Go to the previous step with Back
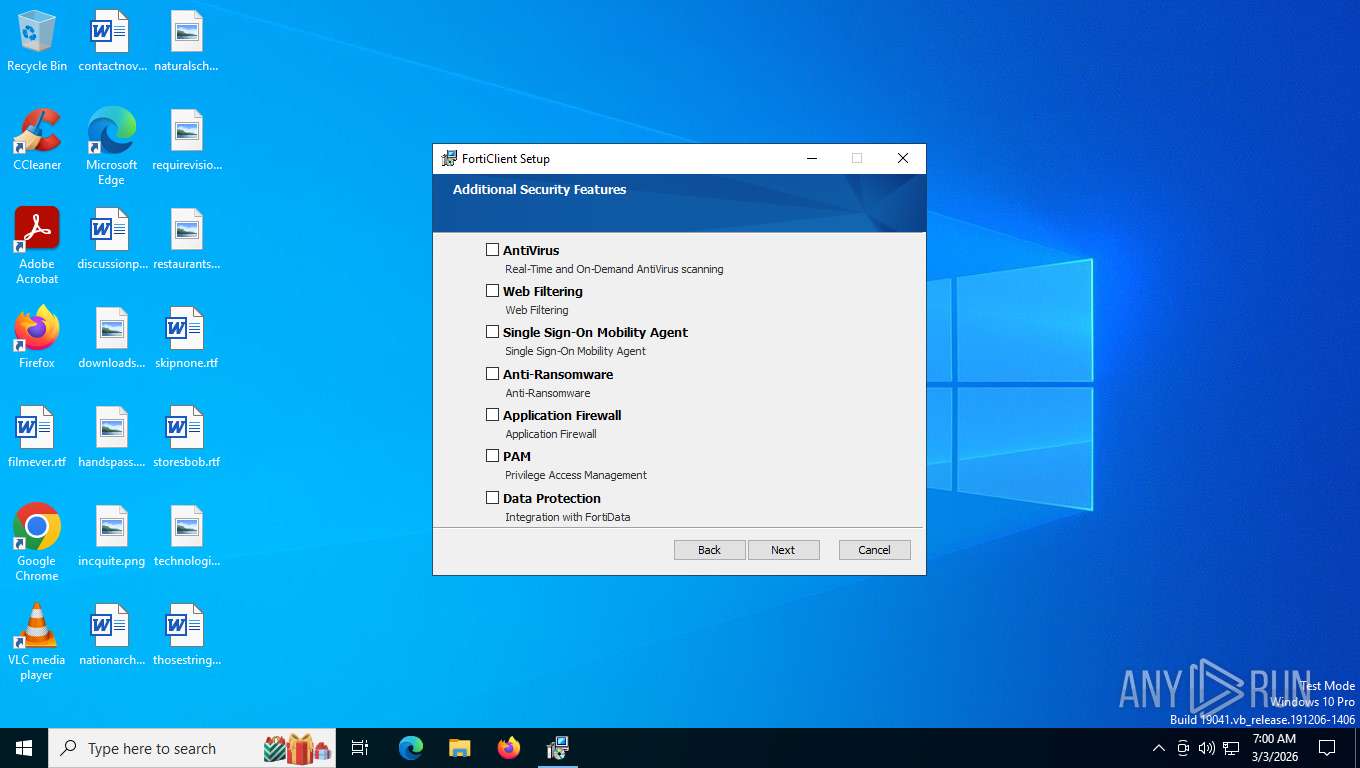This screenshot has width=1360, height=768. pyautogui.click(x=709, y=550)
